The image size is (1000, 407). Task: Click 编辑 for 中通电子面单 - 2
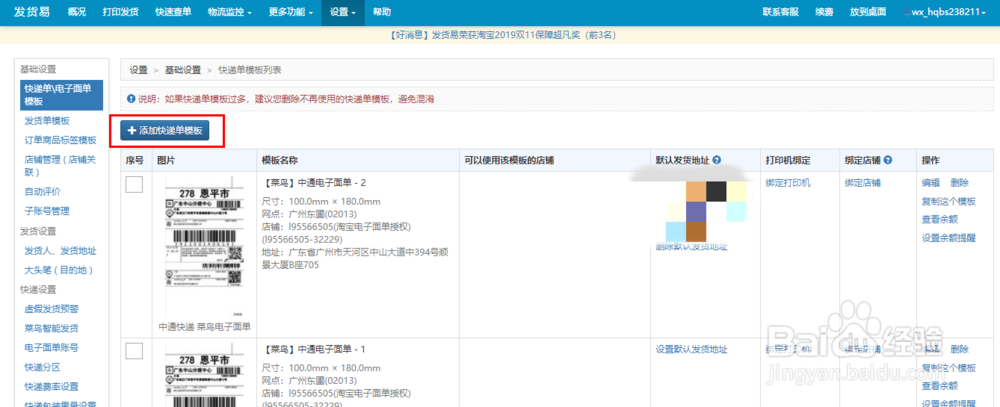click(x=930, y=183)
